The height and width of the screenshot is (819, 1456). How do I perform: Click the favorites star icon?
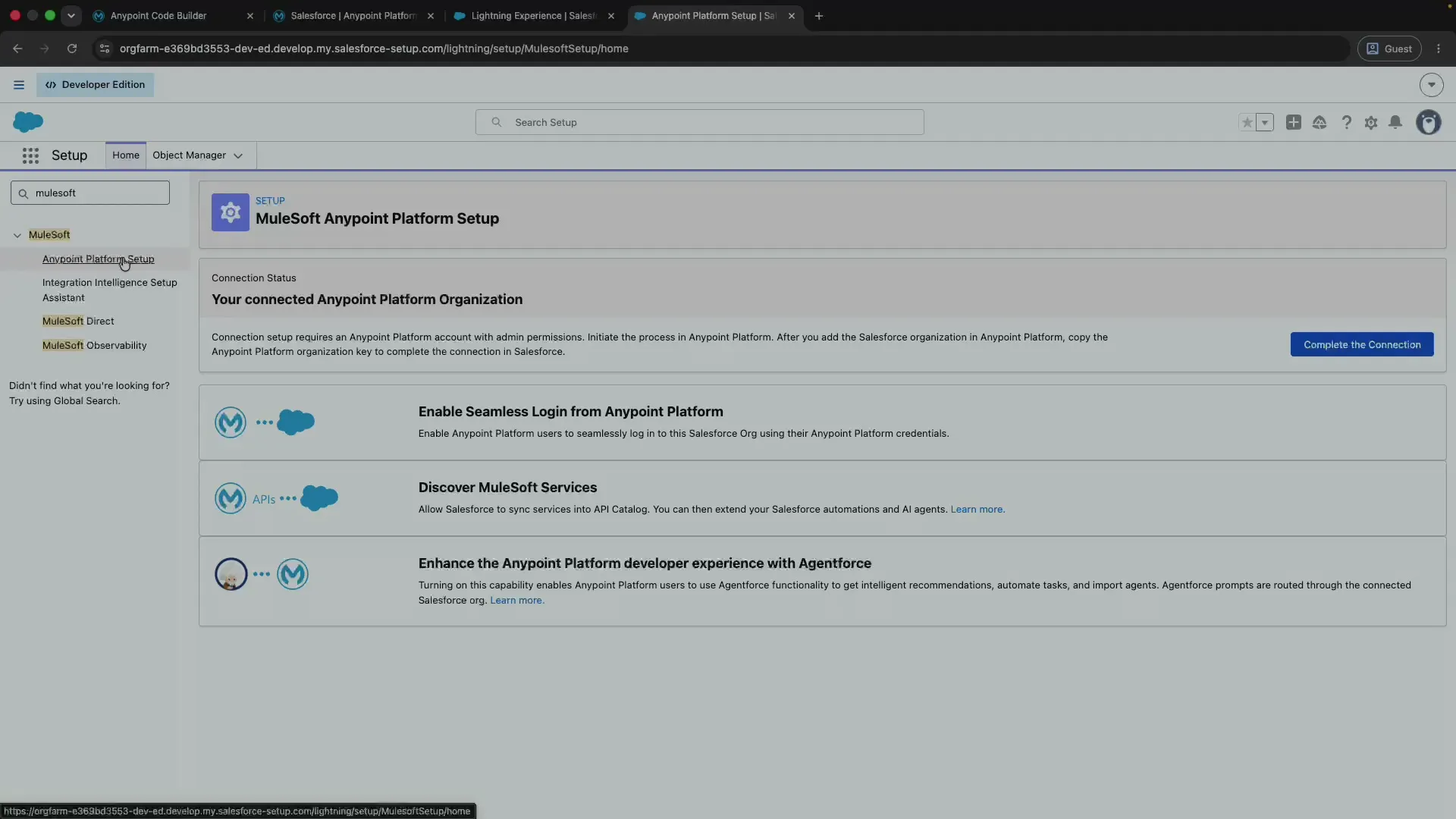(x=1247, y=122)
